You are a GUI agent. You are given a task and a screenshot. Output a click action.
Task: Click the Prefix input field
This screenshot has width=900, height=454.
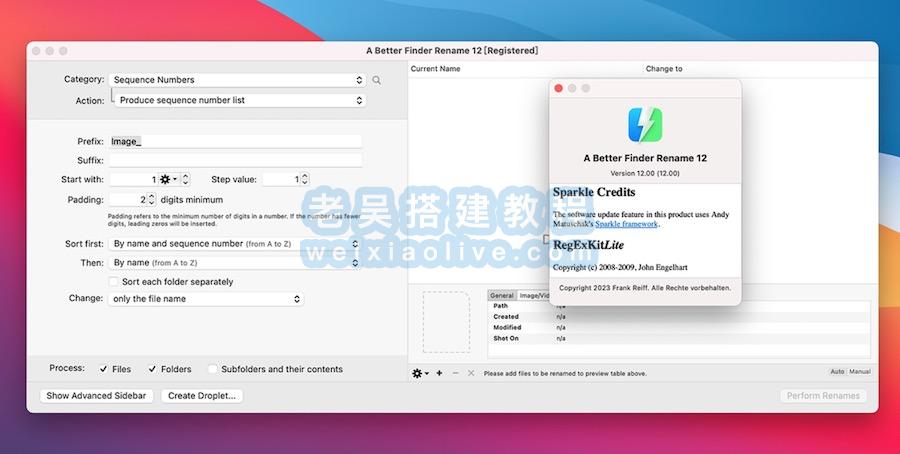click(x=235, y=141)
